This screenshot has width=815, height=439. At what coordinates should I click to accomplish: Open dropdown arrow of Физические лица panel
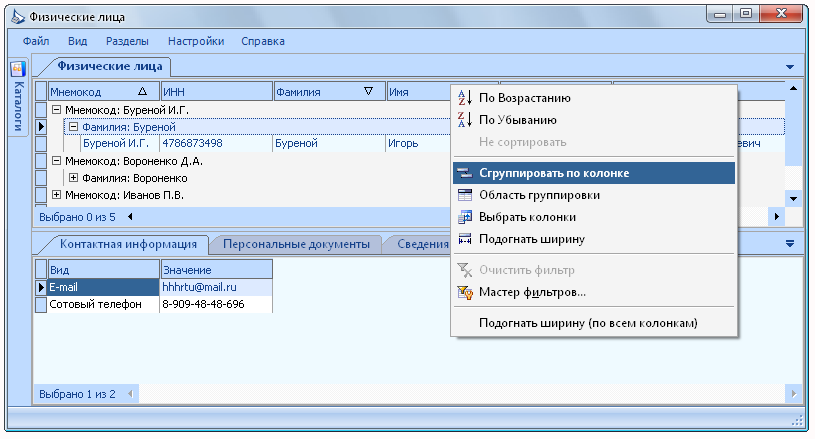click(x=790, y=67)
